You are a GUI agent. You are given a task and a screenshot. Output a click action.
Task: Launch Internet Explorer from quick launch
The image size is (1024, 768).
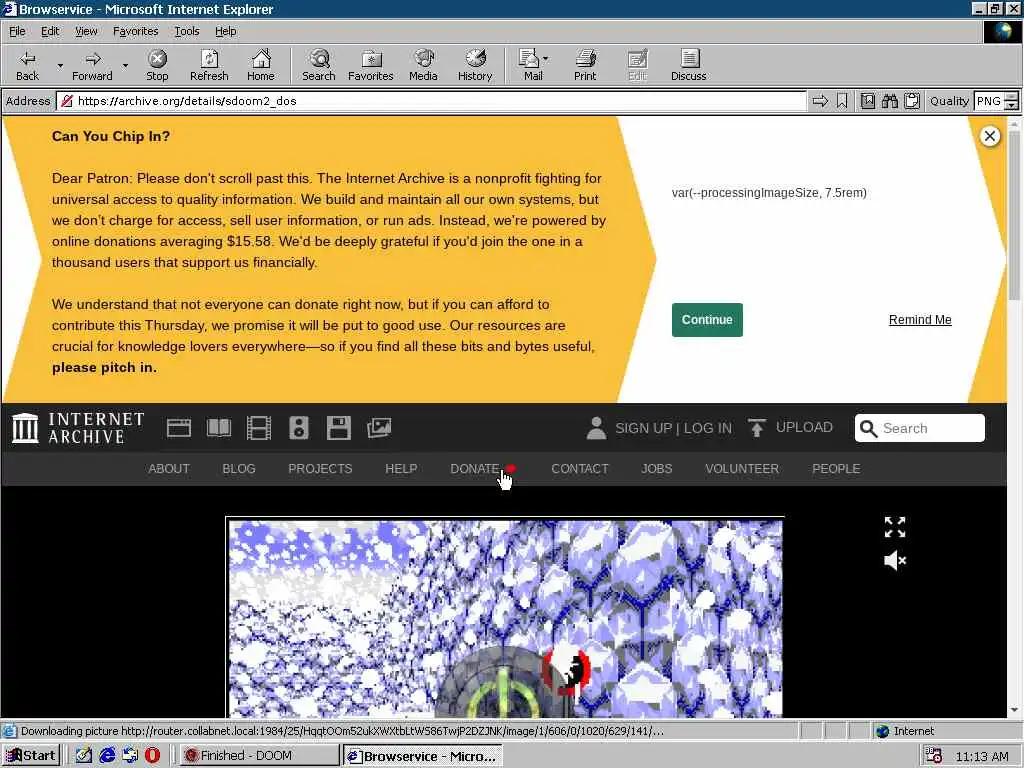tap(106, 756)
